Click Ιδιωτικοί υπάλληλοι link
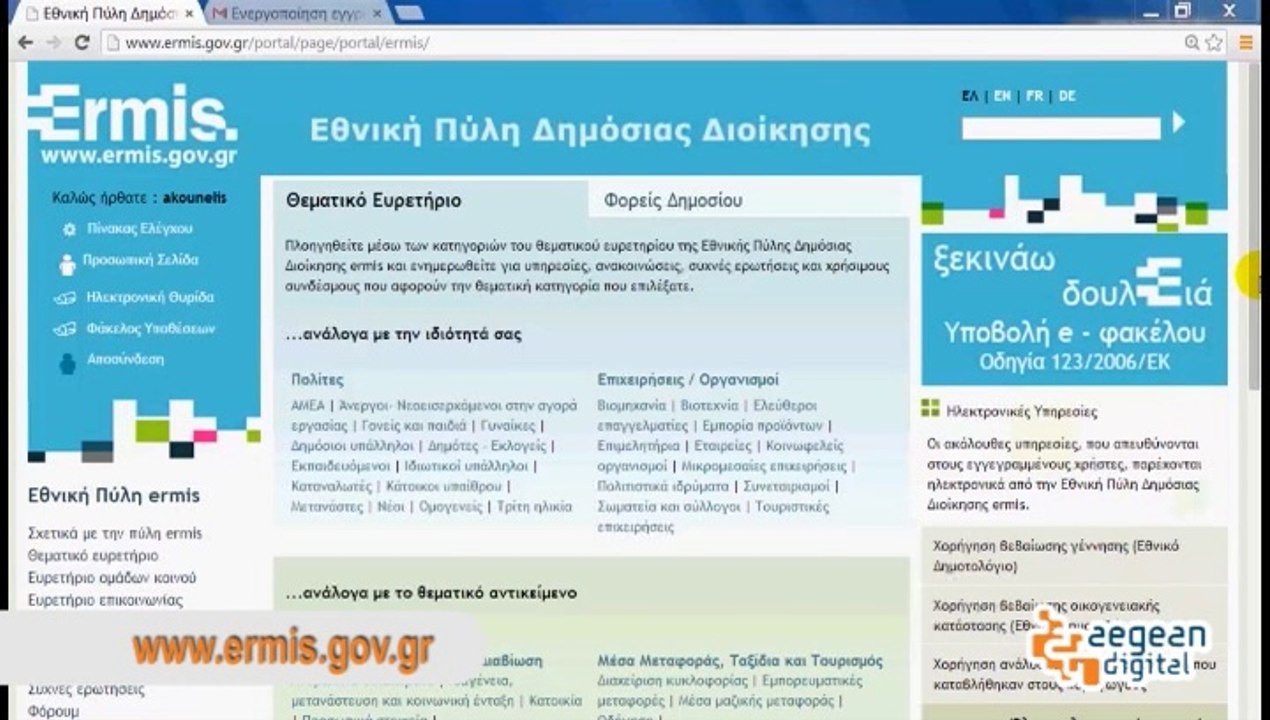 click(466, 466)
